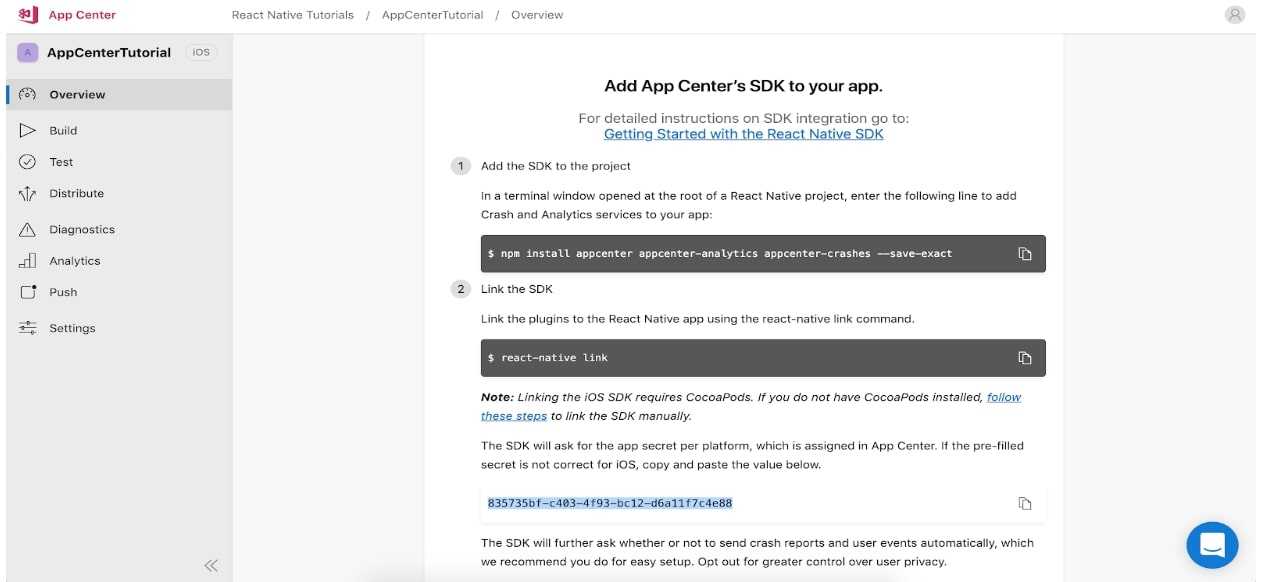Go to the Test section
This screenshot has height=582, width=1264.
coord(119,162)
